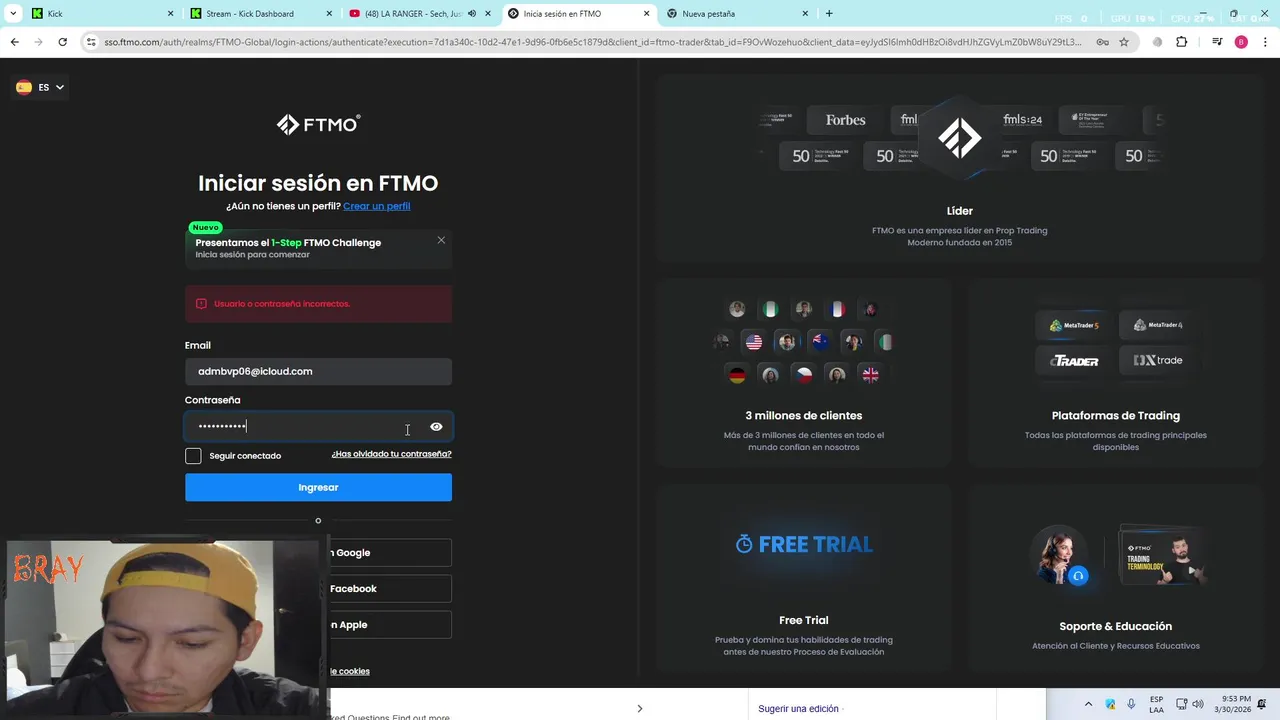Open the notifications bell in taskbar
Screen dimensions: 1280x720
tap(1263, 704)
